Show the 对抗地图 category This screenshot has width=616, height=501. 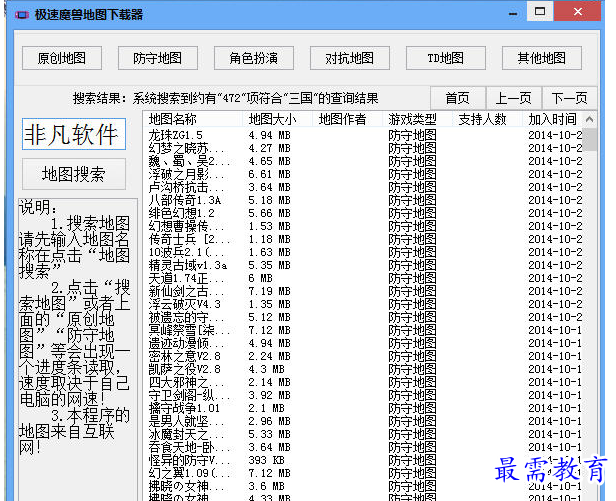pyautogui.click(x=350, y=58)
